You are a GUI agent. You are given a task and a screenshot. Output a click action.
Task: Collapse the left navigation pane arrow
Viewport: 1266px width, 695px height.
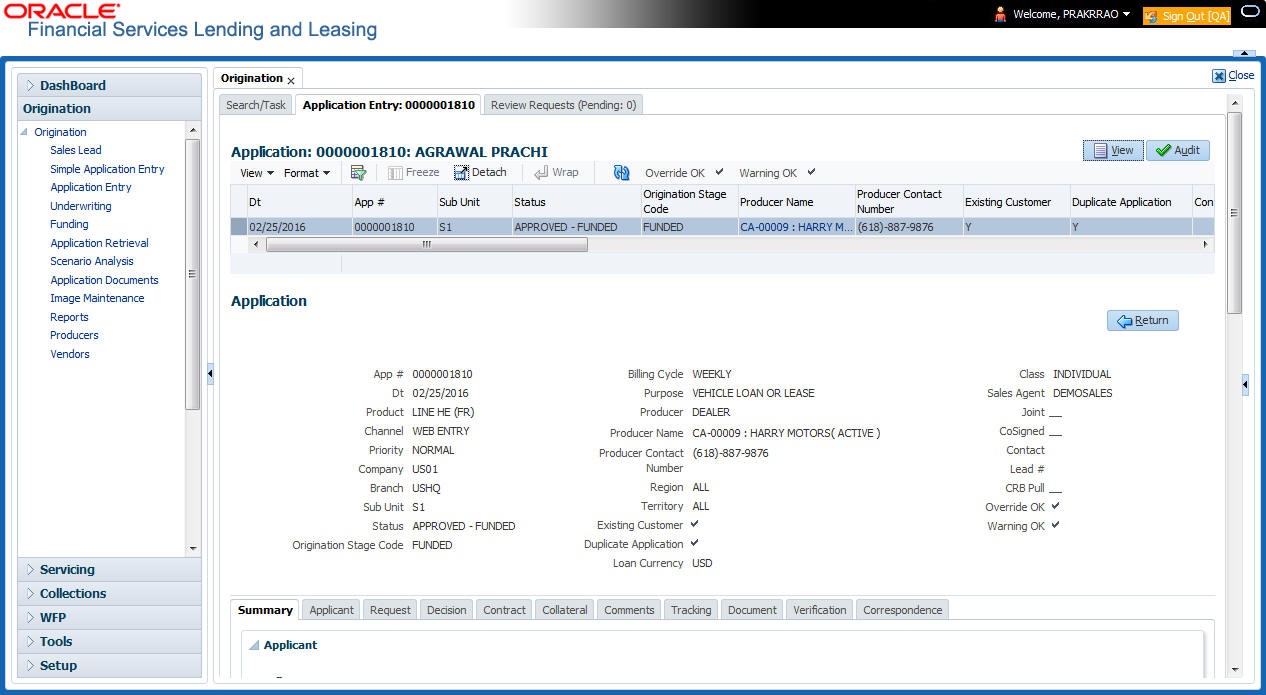point(210,373)
